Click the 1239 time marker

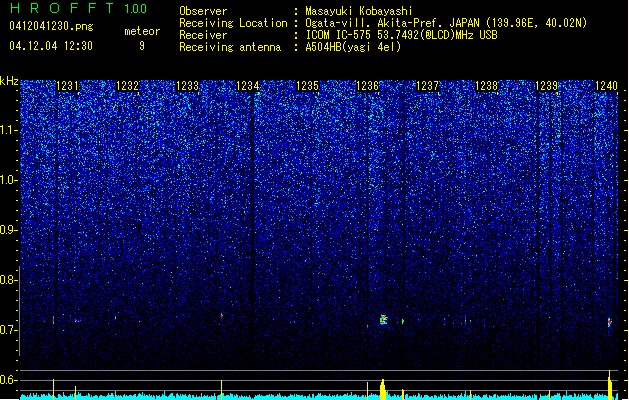[547, 86]
